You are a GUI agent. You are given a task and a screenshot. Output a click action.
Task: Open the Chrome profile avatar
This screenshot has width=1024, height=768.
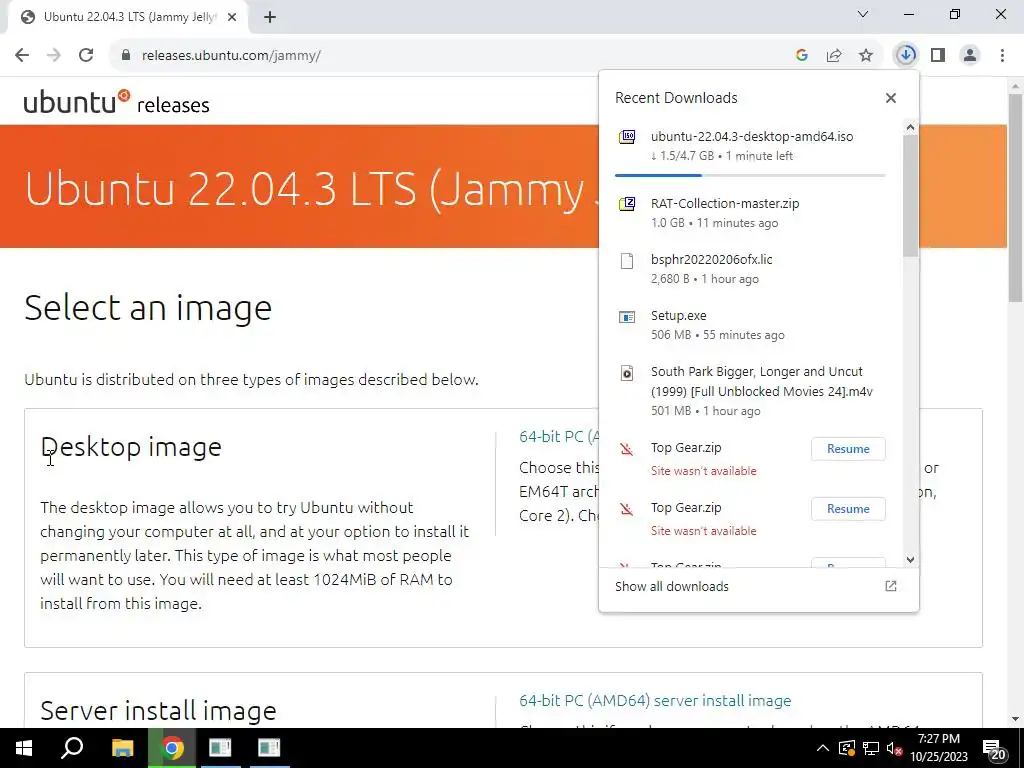coord(970,56)
